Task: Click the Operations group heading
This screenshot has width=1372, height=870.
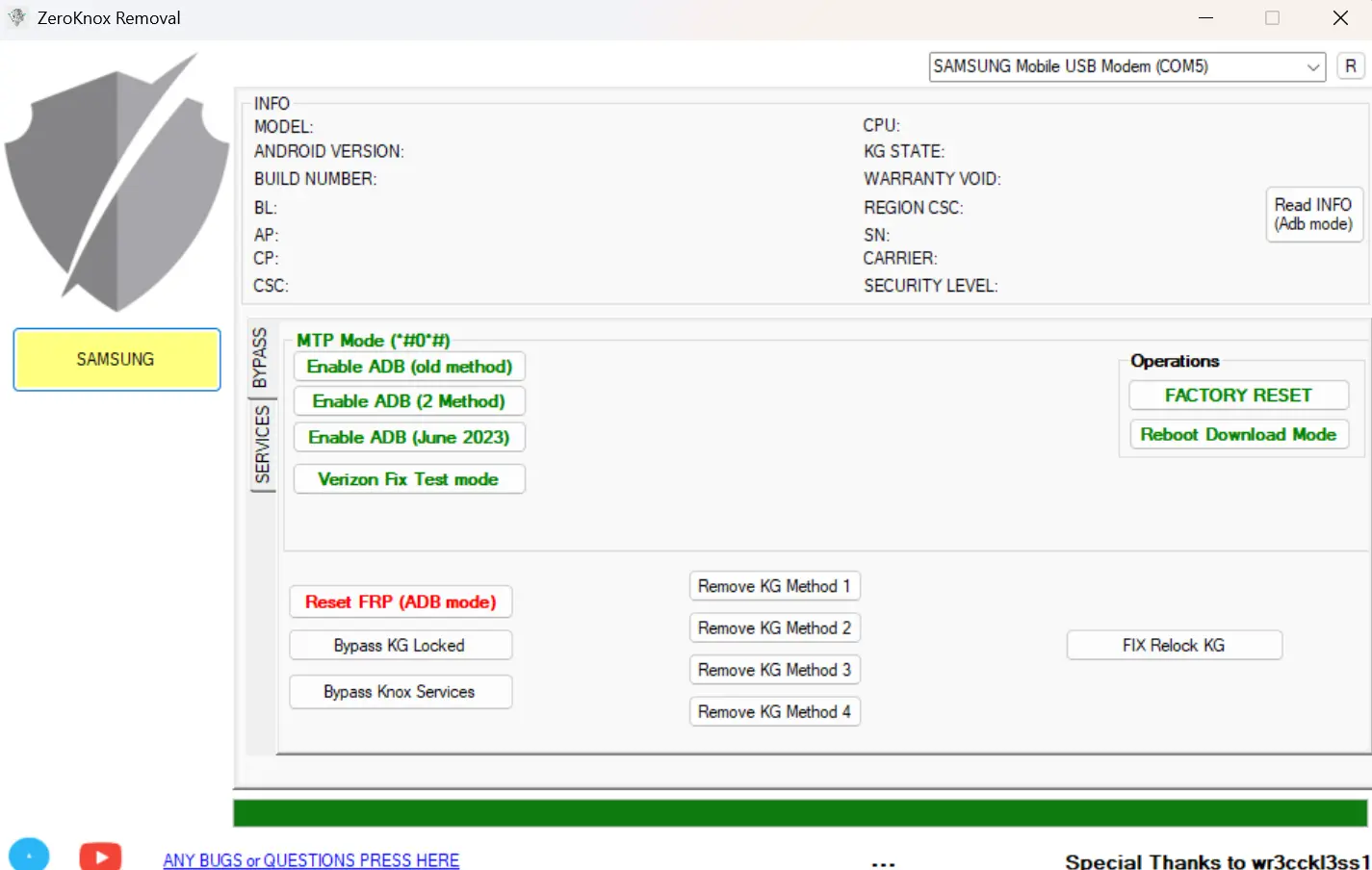Action: (1175, 361)
